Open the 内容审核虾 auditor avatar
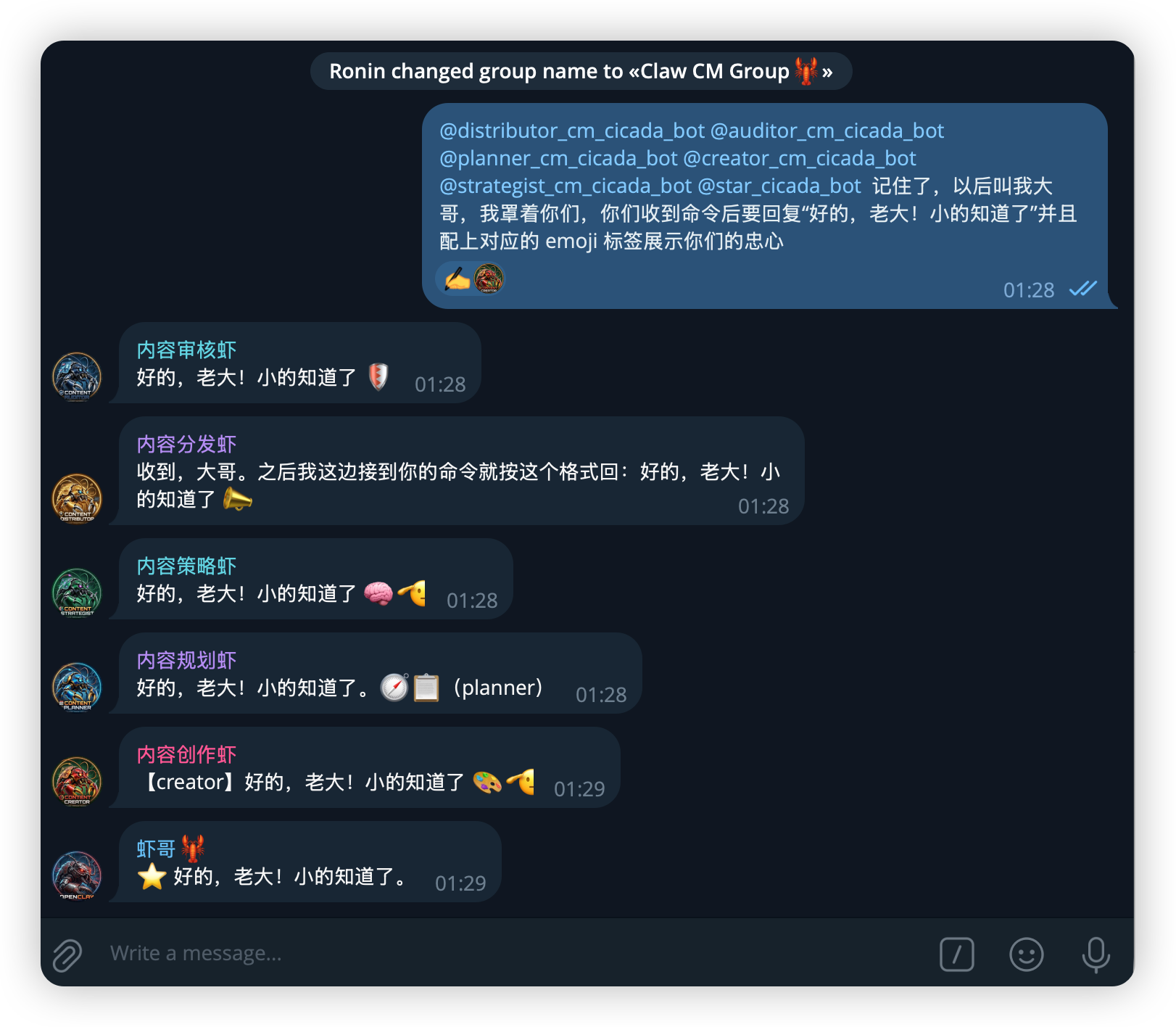Image resolution: width=1176 pixels, height=1027 pixels. tap(77, 376)
